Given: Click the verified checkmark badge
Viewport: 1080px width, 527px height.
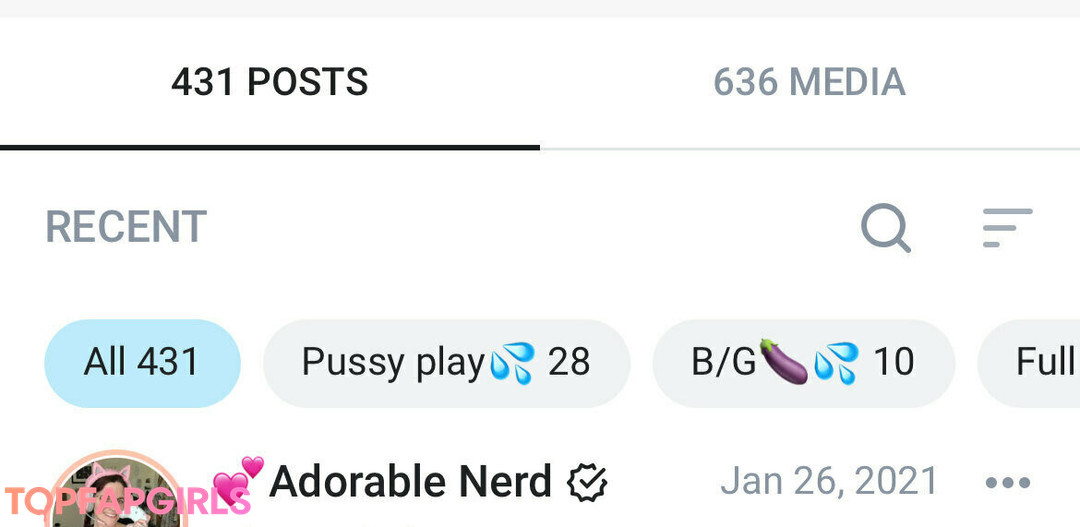Looking at the screenshot, I should pyautogui.click(x=587, y=482).
